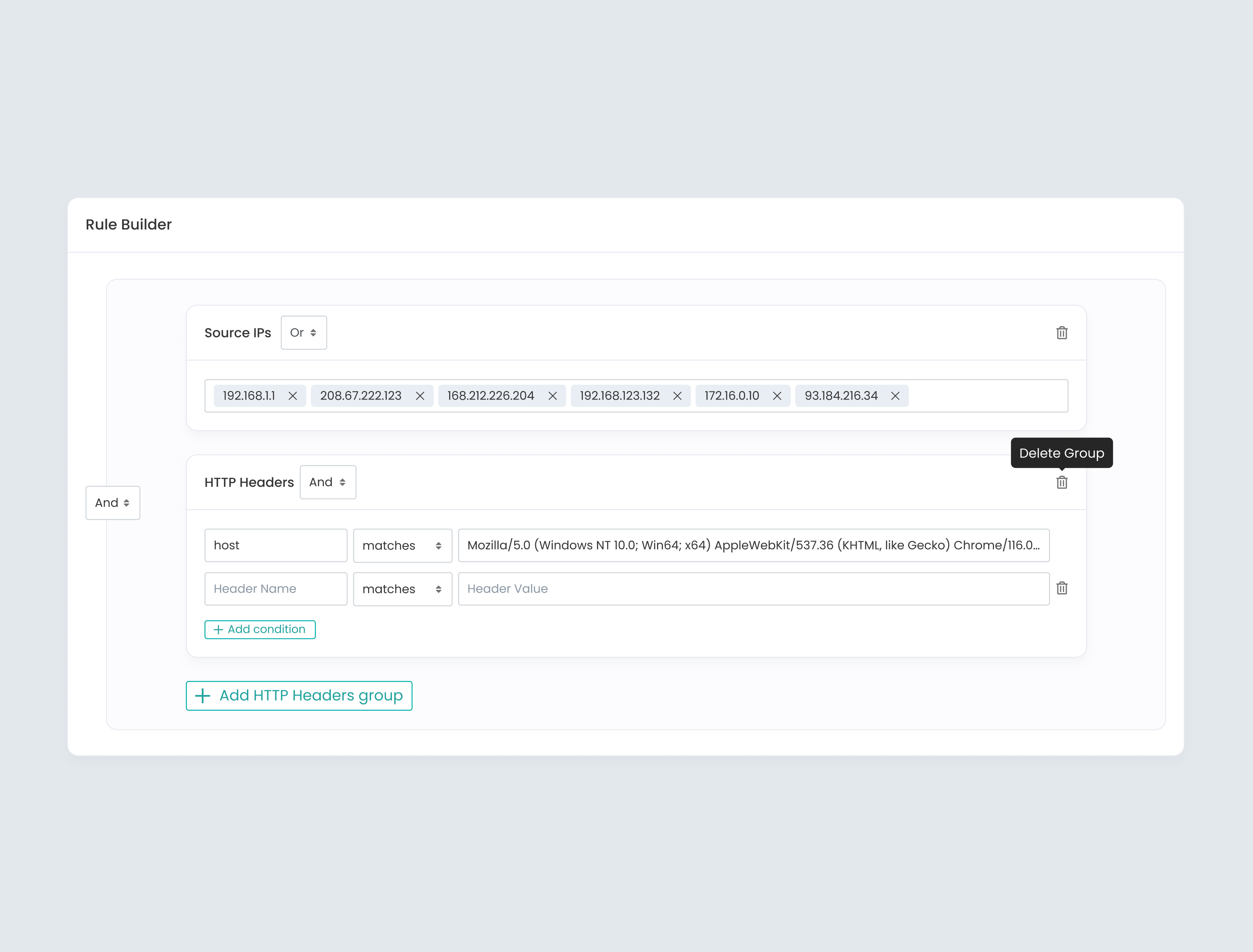Focus the empty Header Value field
Image resolution: width=1253 pixels, height=952 pixels.
754,589
